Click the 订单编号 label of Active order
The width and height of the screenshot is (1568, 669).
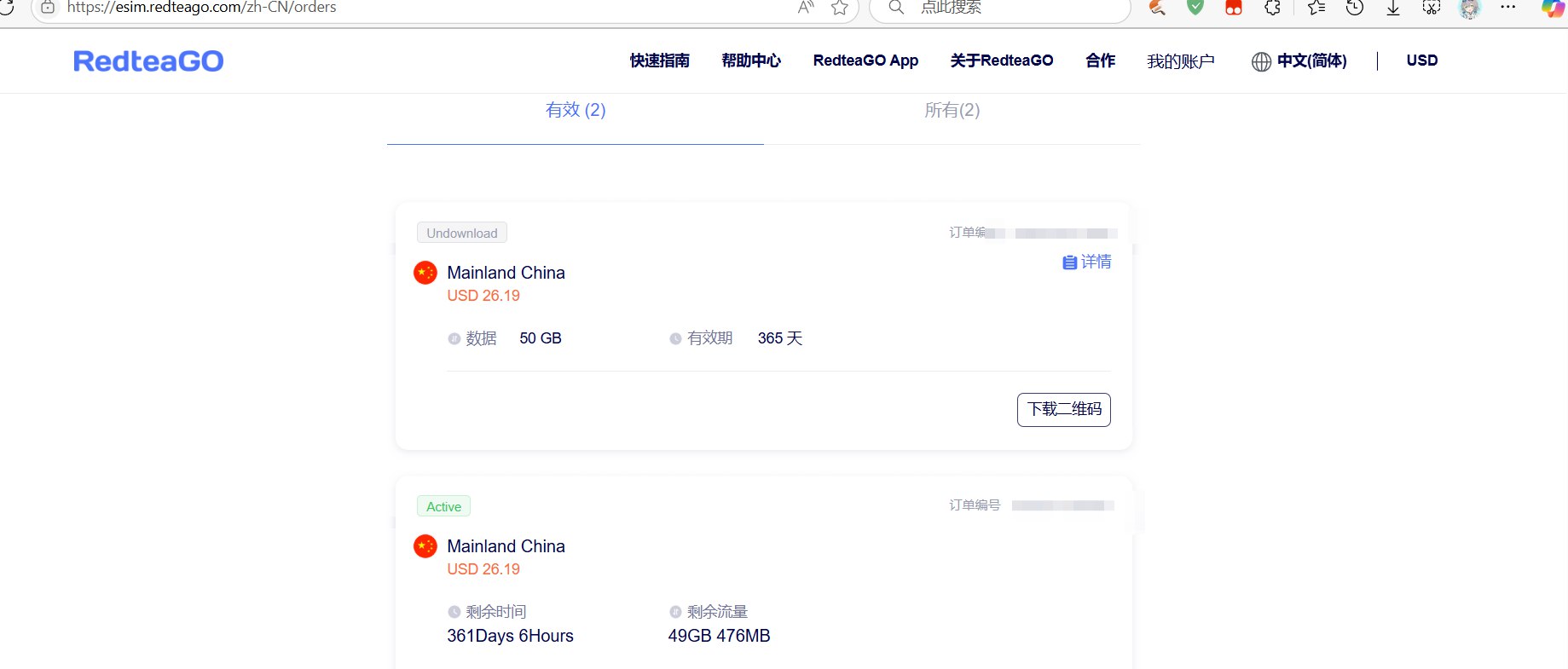tap(975, 505)
